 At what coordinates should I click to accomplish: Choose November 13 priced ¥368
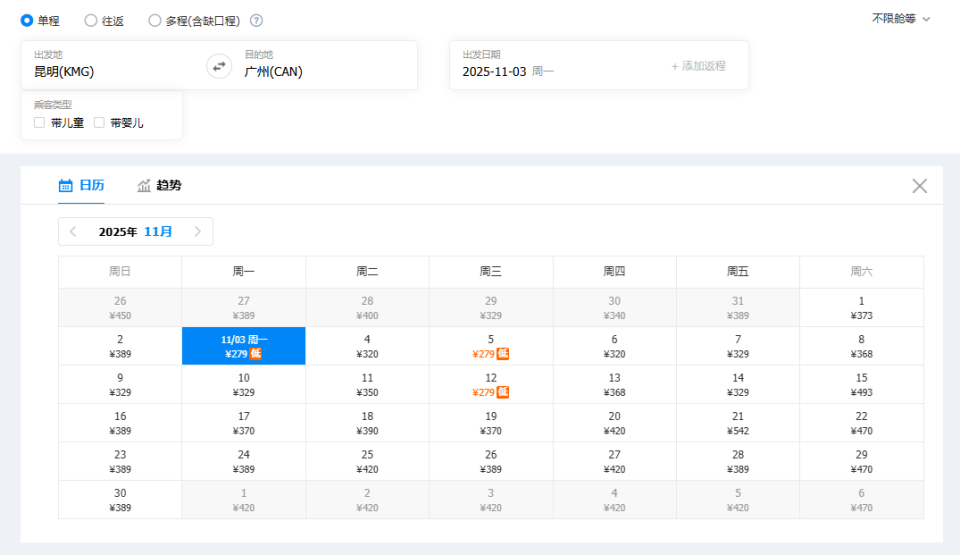[x=615, y=385]
